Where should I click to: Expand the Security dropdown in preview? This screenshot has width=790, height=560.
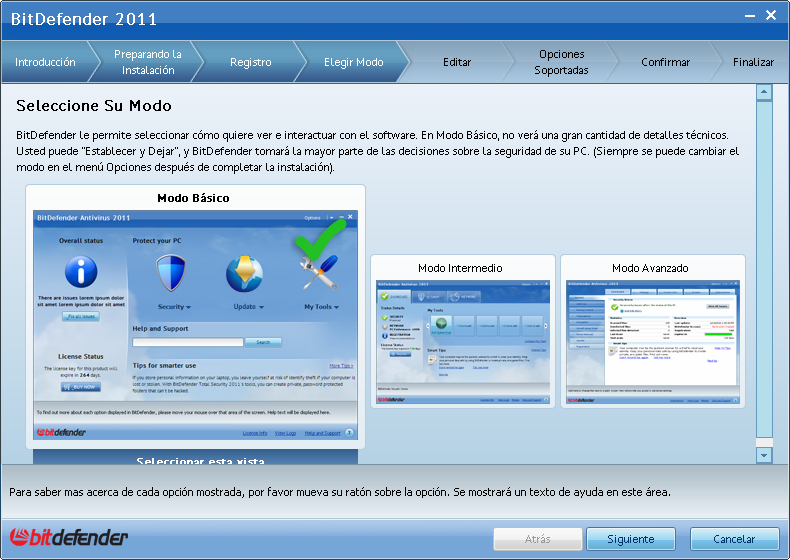coord(174,306)
